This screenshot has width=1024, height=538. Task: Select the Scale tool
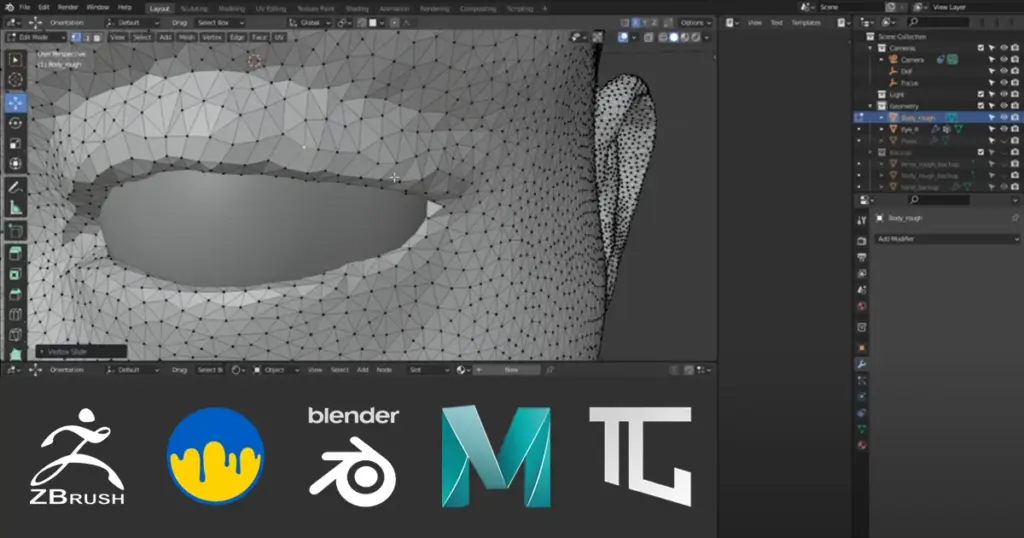click(x=16, y=144)
